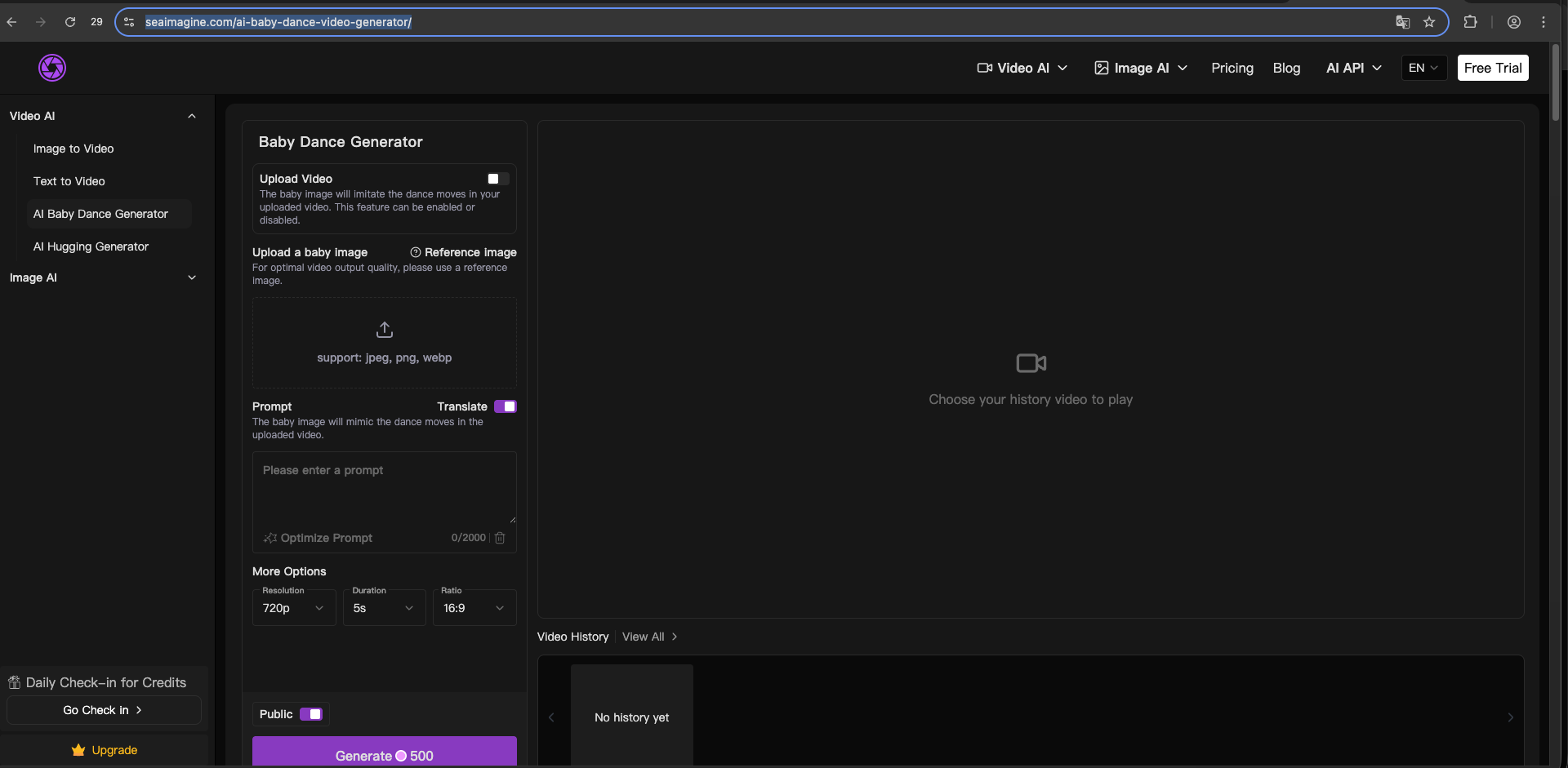Open the Pricing menu item

click(x=1232, y=68)
